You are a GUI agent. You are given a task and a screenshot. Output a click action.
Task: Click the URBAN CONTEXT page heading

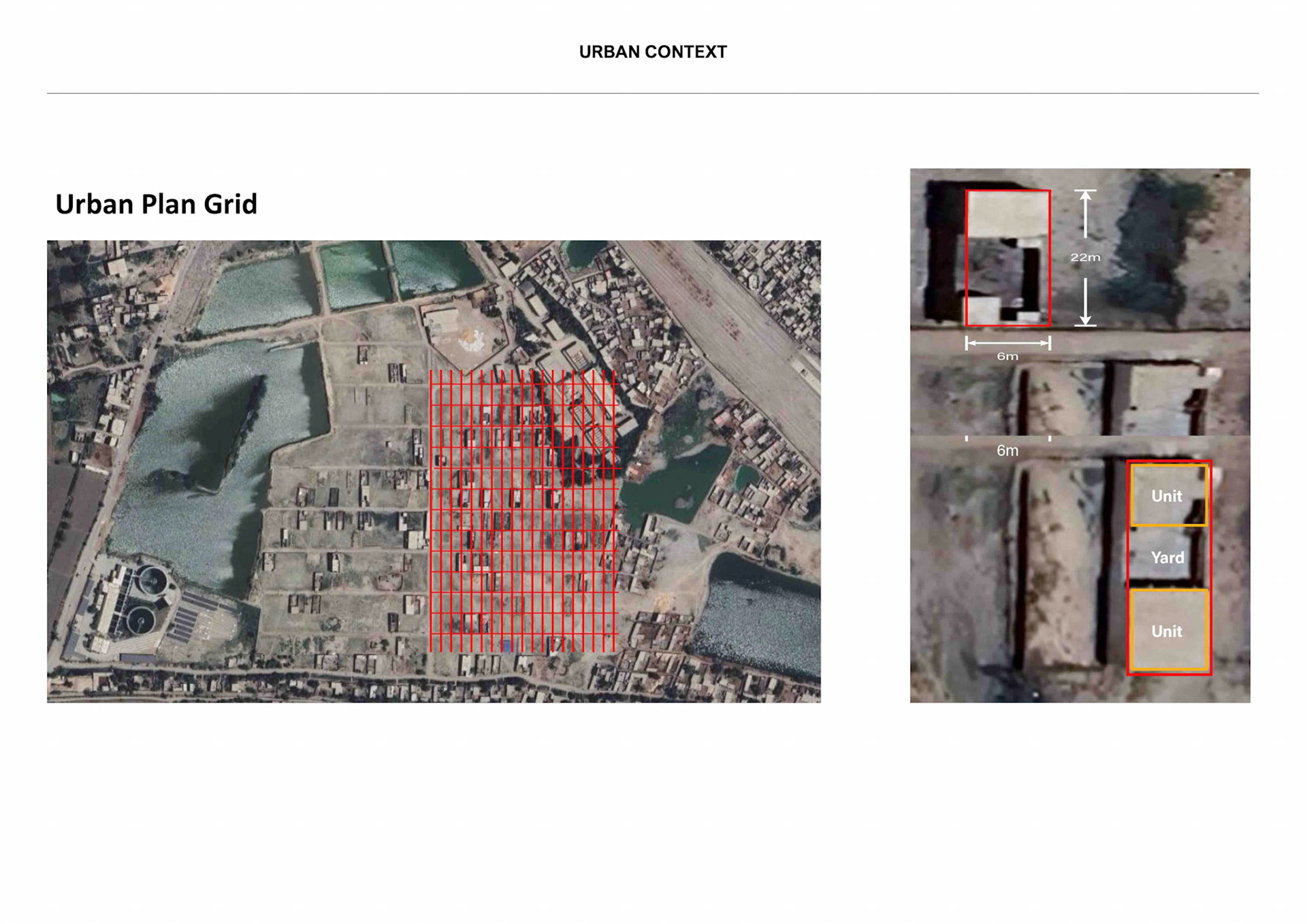click(652, 52)
